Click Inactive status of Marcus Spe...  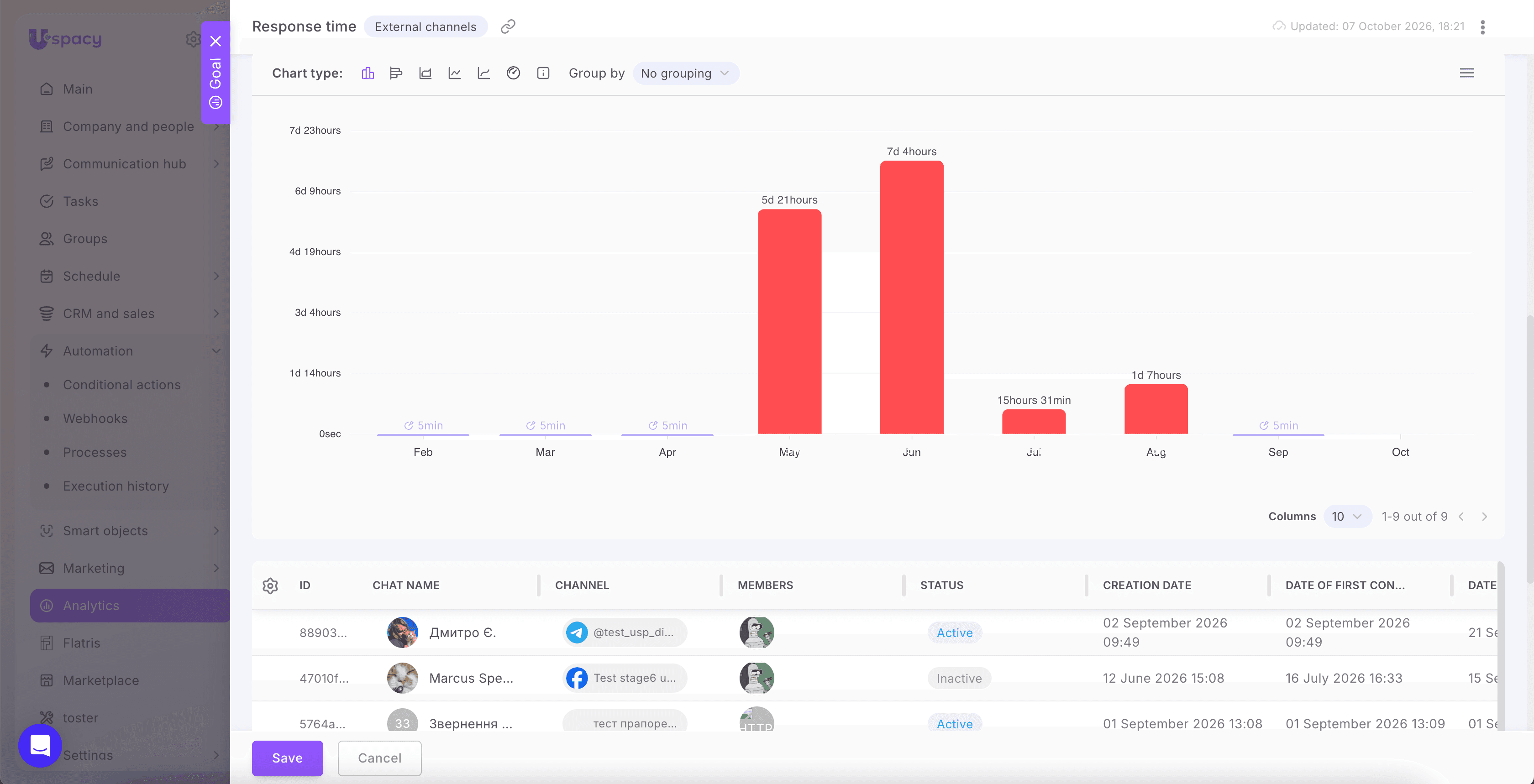[959, 678]
